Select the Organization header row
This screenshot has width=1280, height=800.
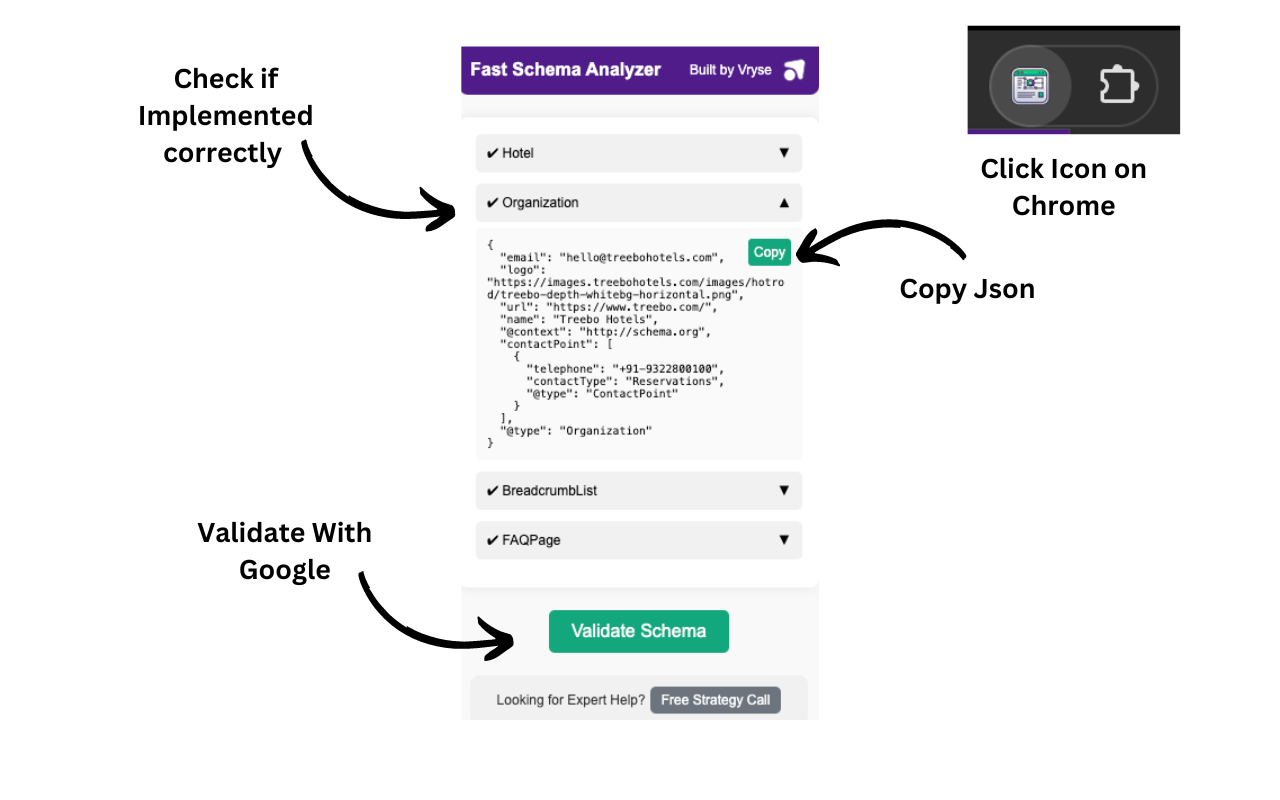[638, 202]
